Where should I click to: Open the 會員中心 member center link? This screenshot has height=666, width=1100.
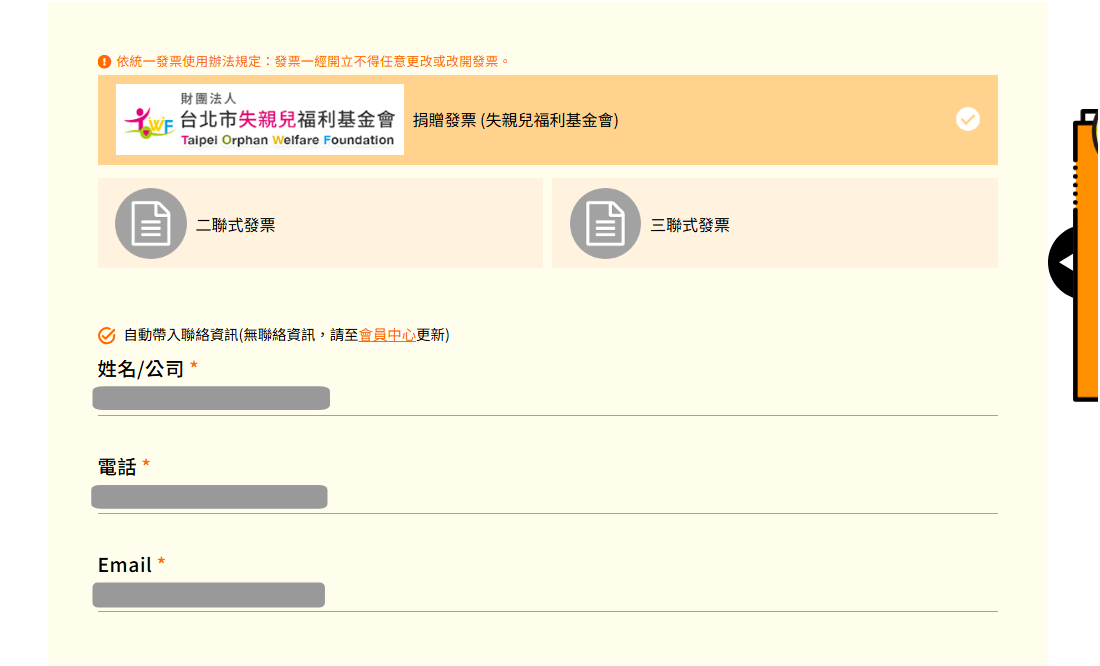click(387, 335)
